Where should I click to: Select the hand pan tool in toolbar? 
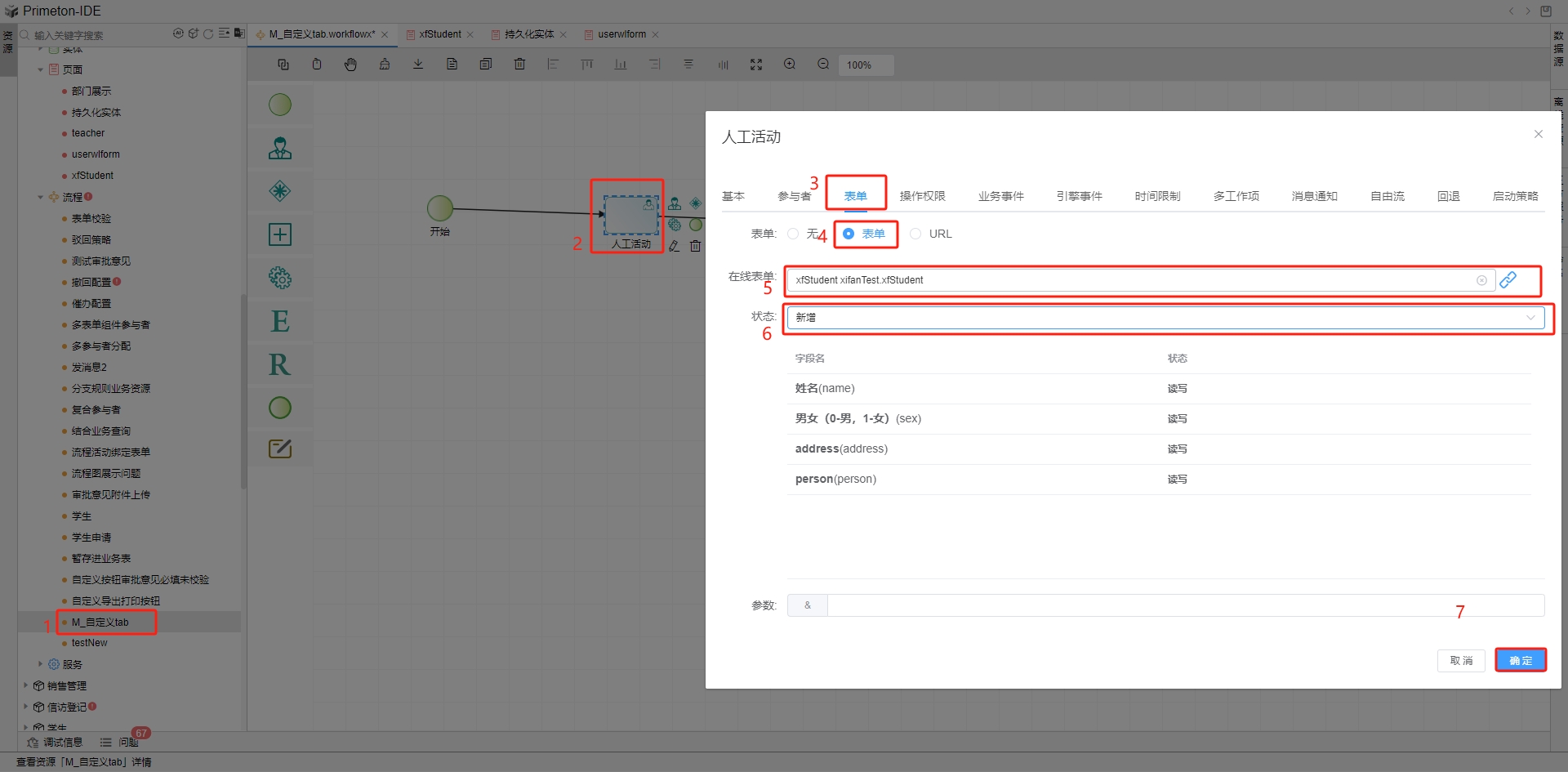350,65
